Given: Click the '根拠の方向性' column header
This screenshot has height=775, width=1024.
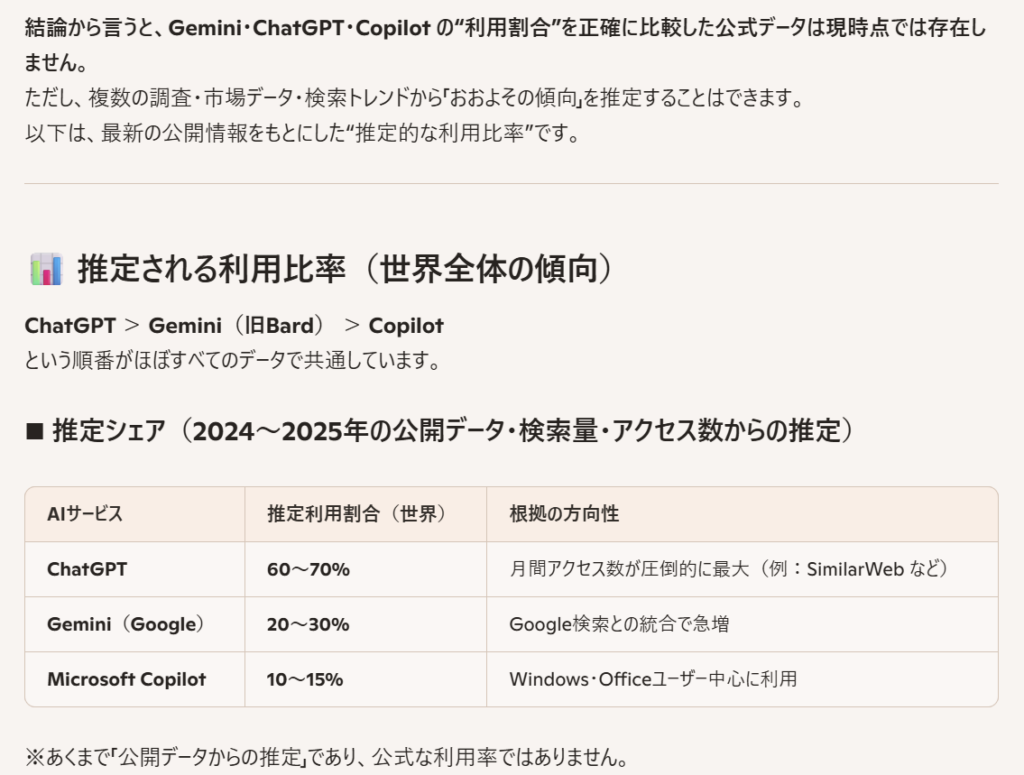Looking at the screenshot, I should [564, 514].
